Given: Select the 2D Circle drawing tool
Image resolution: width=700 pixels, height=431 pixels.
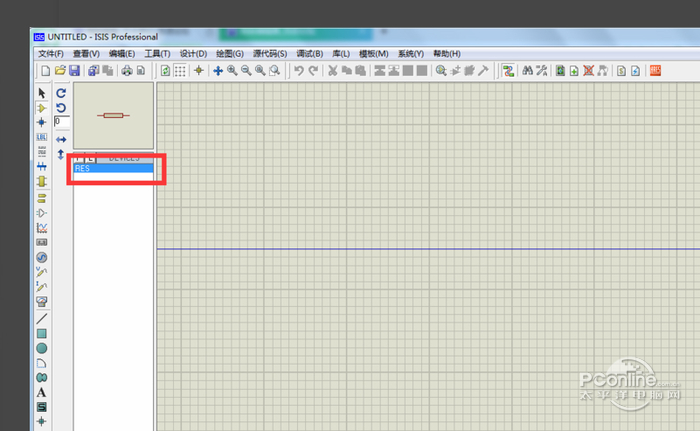Looking at the screenshot, I should coord(42,348).
